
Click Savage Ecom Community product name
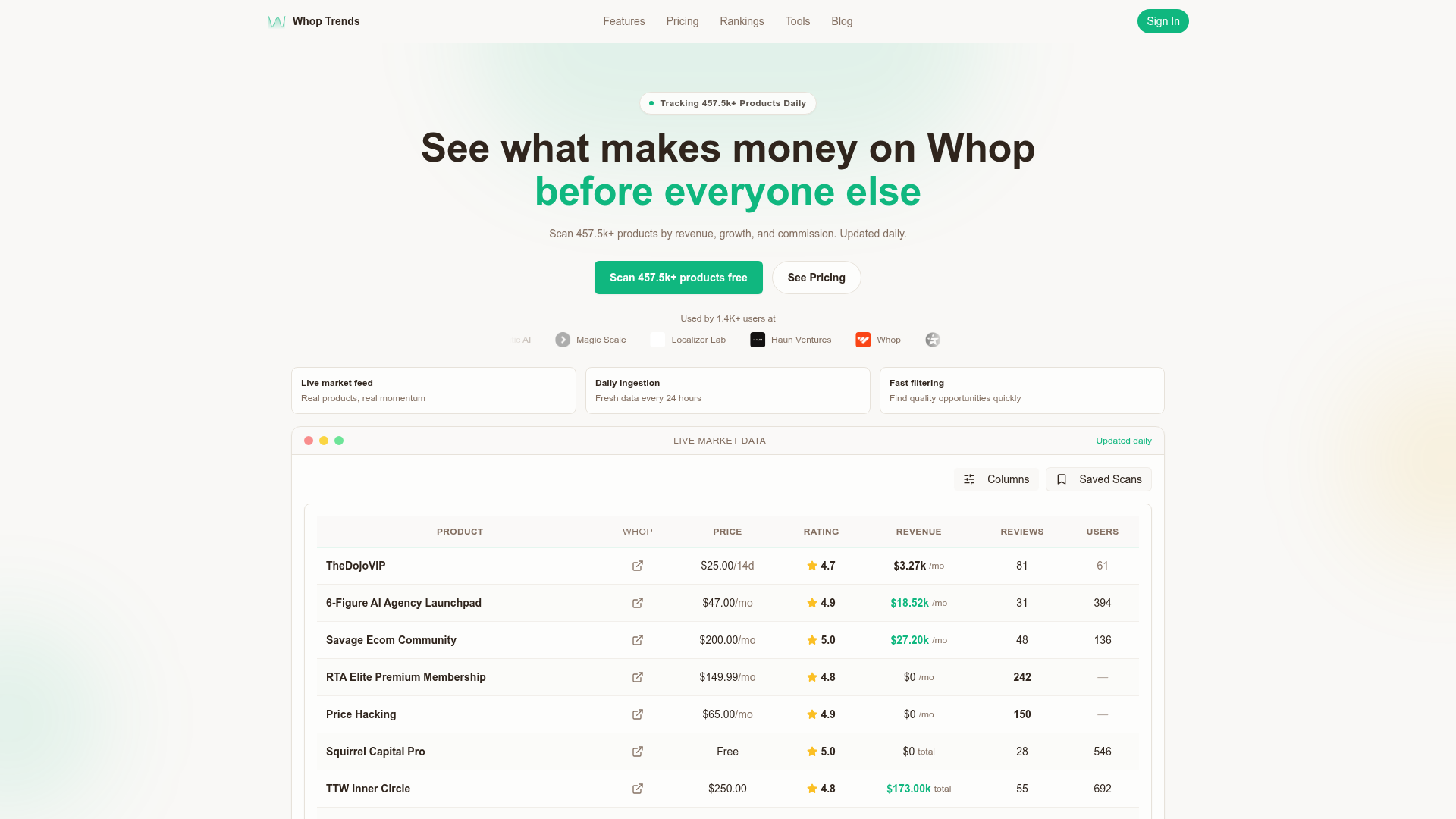click(391, 640)
